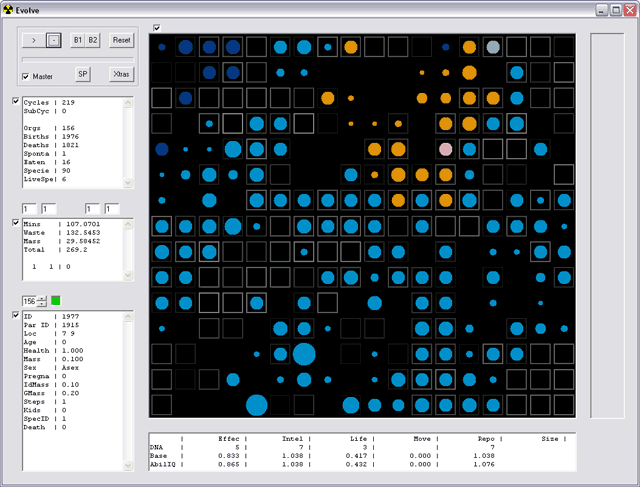The image size is (640, 487).
Task: Click the 'Size' column header in the DNA table
Action: (550, 439)
